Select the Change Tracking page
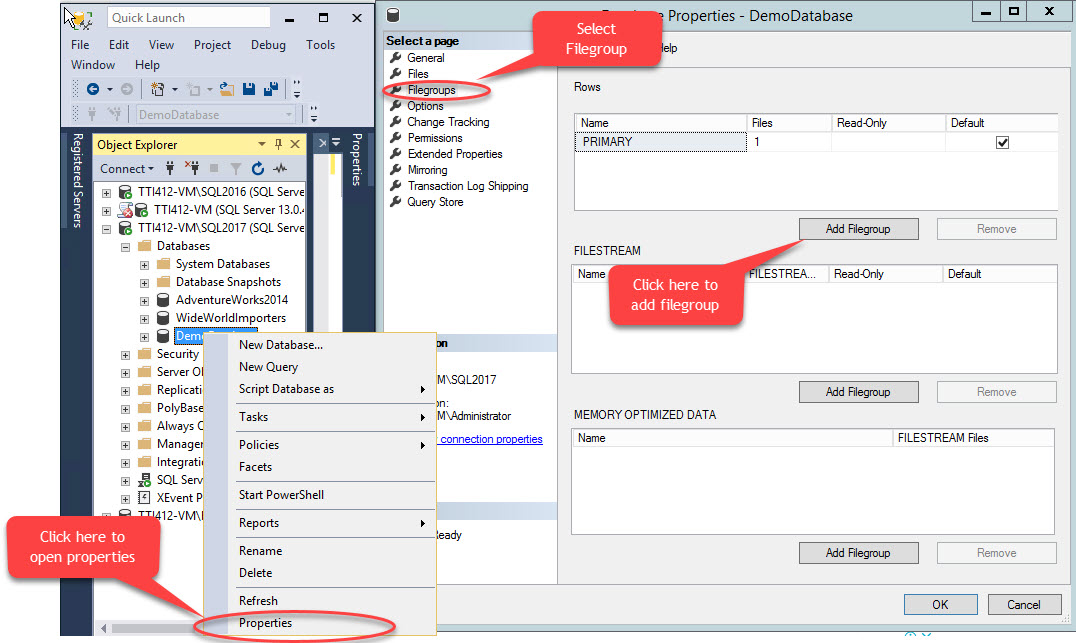 point(448,122)
